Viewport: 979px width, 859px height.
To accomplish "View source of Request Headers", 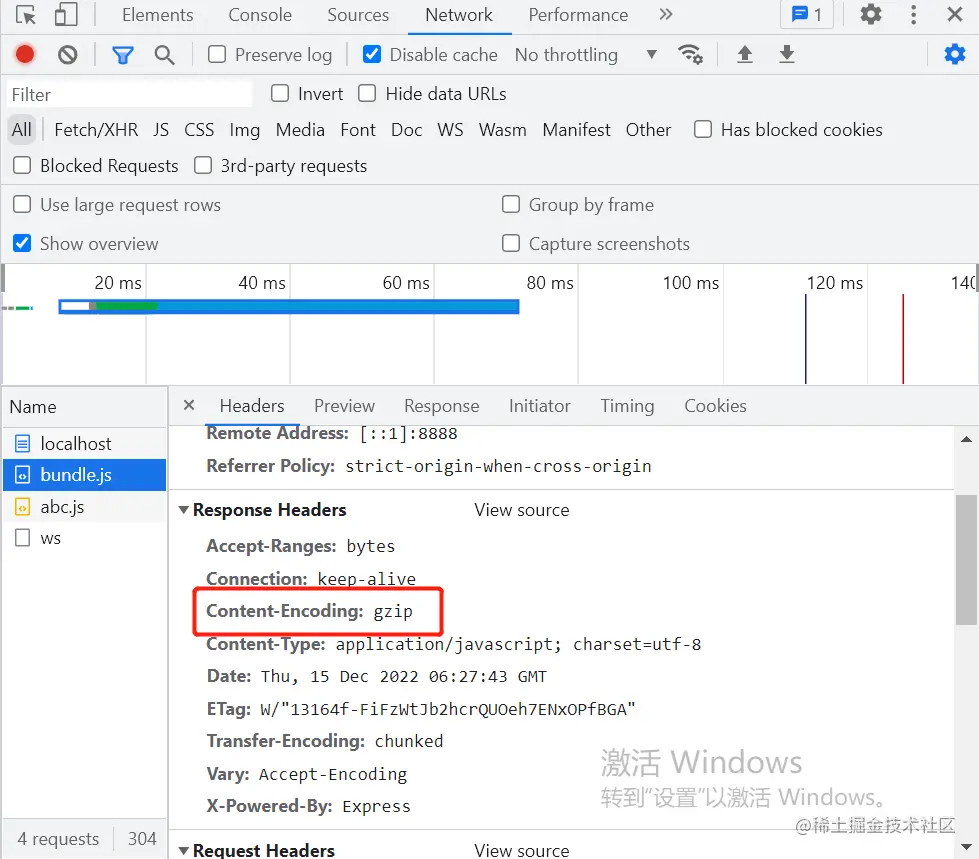I will (521, 850).
